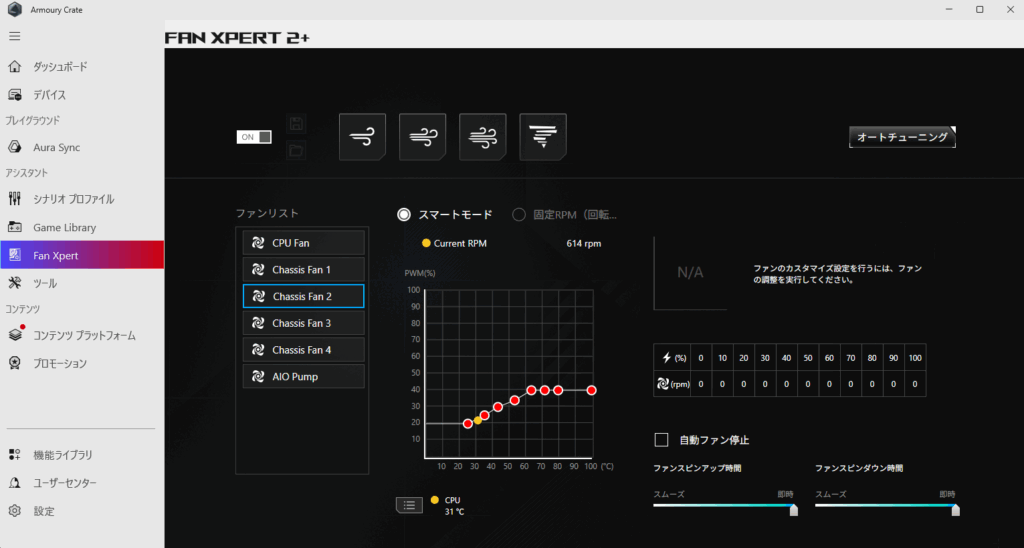
Task: Open the hamburger navigation menu
Action: [14, 37]
